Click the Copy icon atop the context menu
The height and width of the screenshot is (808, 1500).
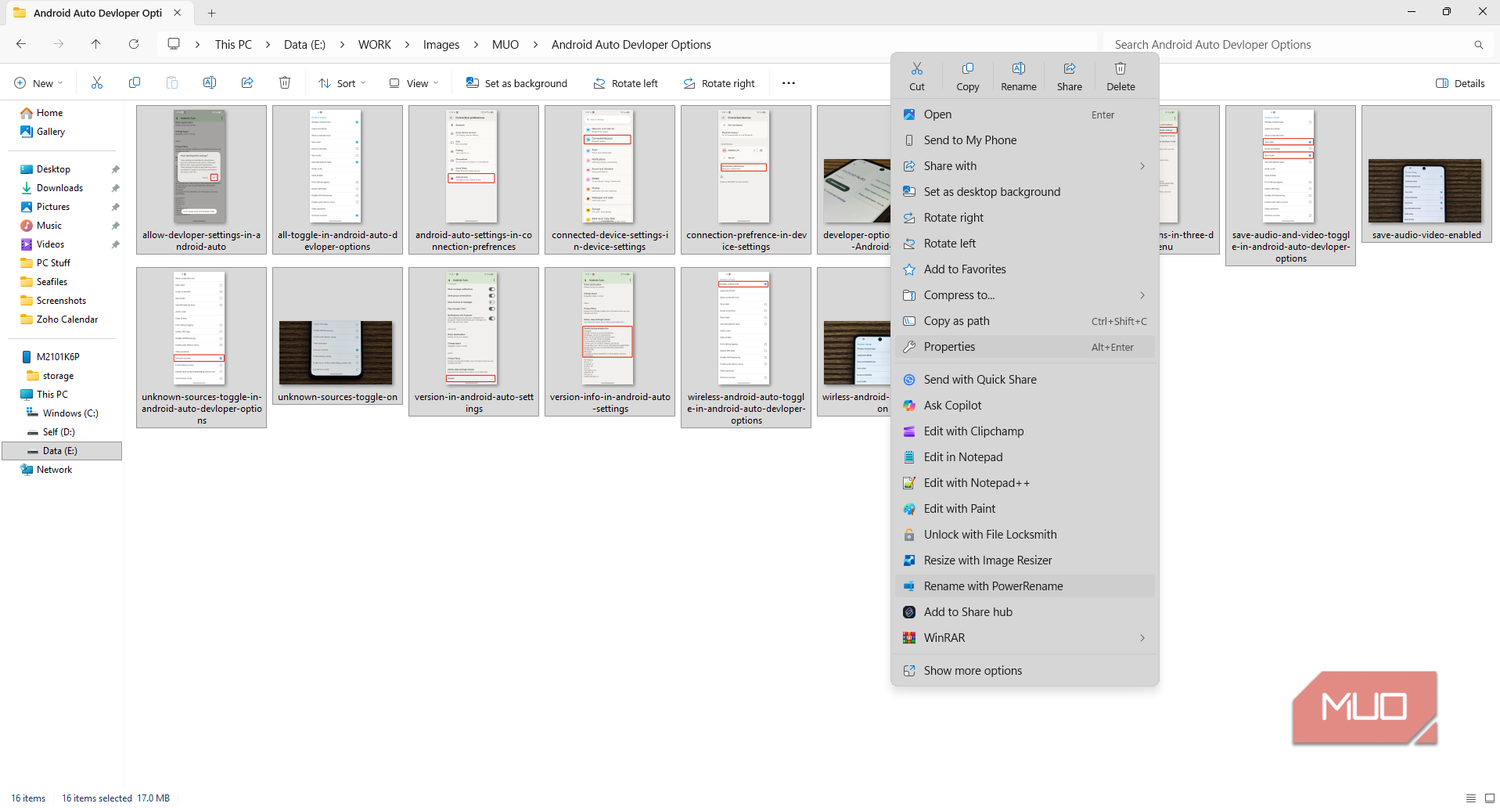click(968, 69)
